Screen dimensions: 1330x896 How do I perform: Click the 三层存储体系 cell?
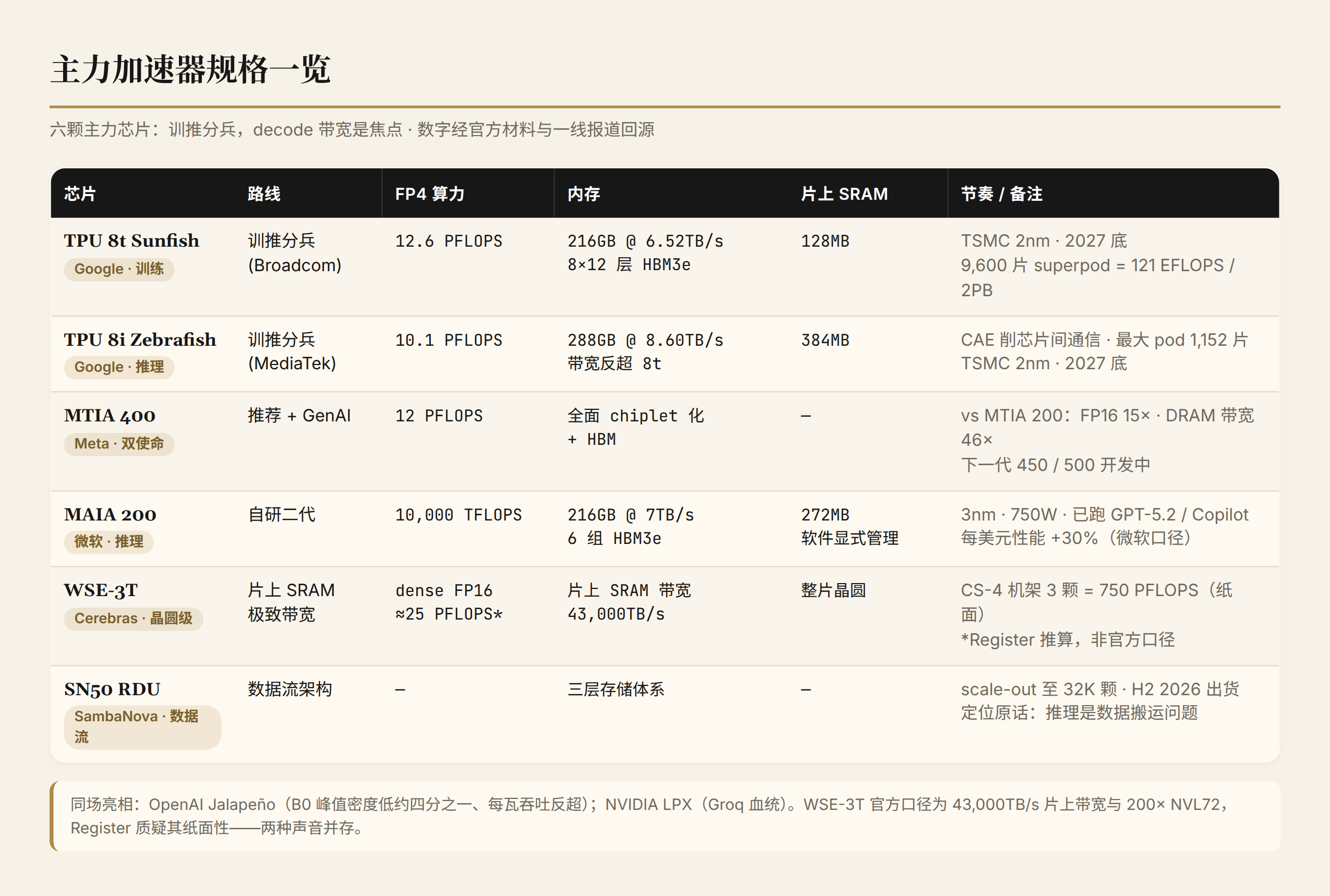(x=616, y=689)
